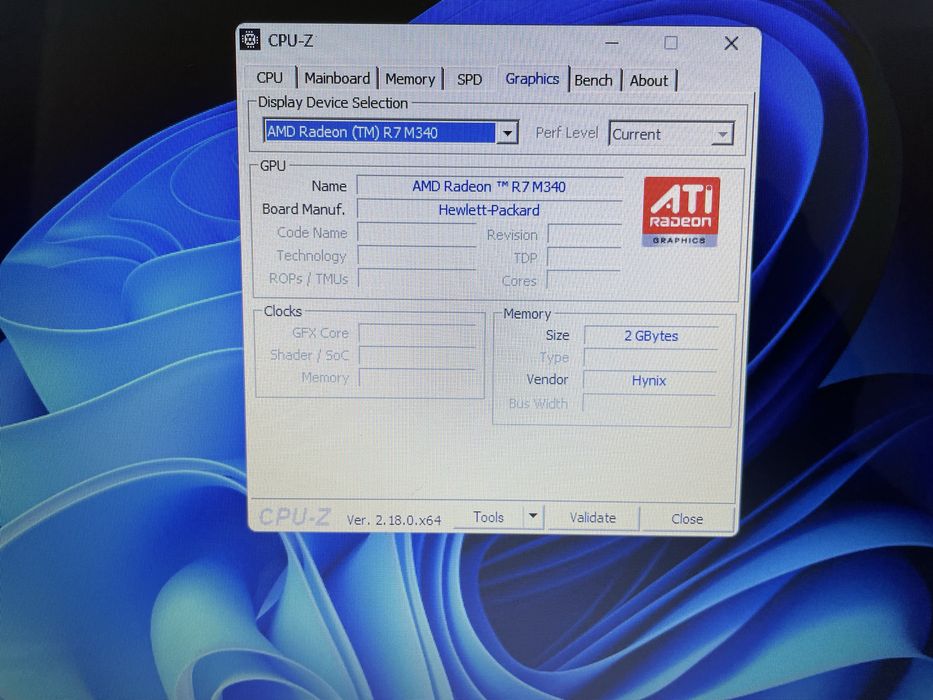Click the empty memory Type field
Image resolution: width=933 pixels, height=700 pixels.
(x=650, y=358)
